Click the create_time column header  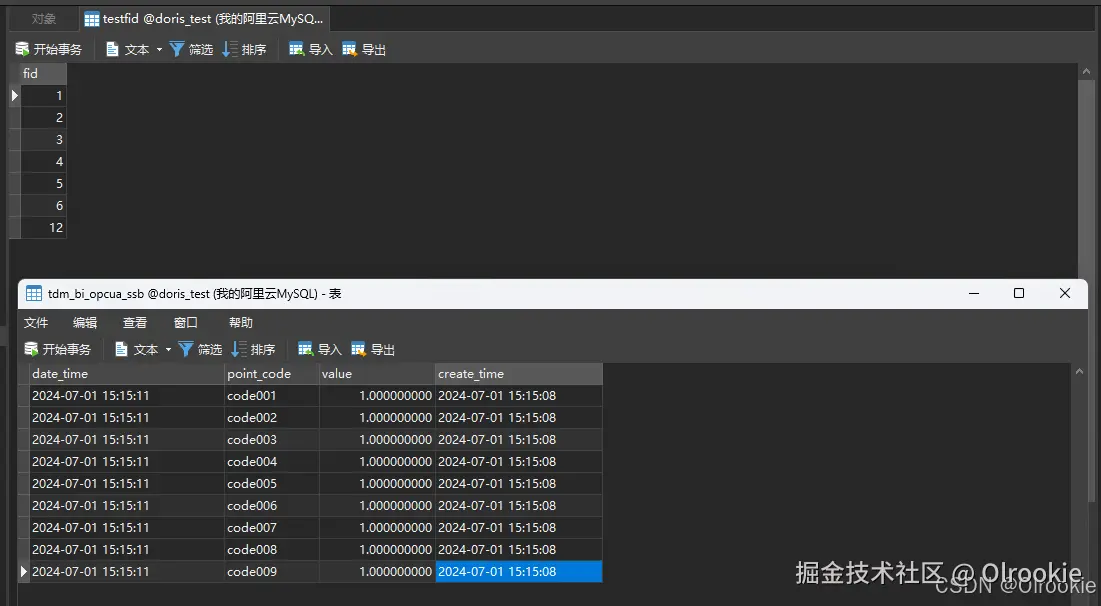(x=519, y=374)
